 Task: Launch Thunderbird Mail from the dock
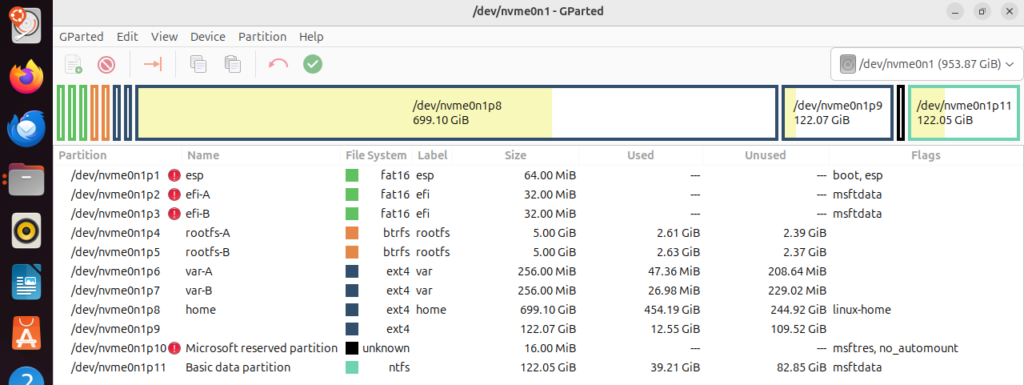26,127
